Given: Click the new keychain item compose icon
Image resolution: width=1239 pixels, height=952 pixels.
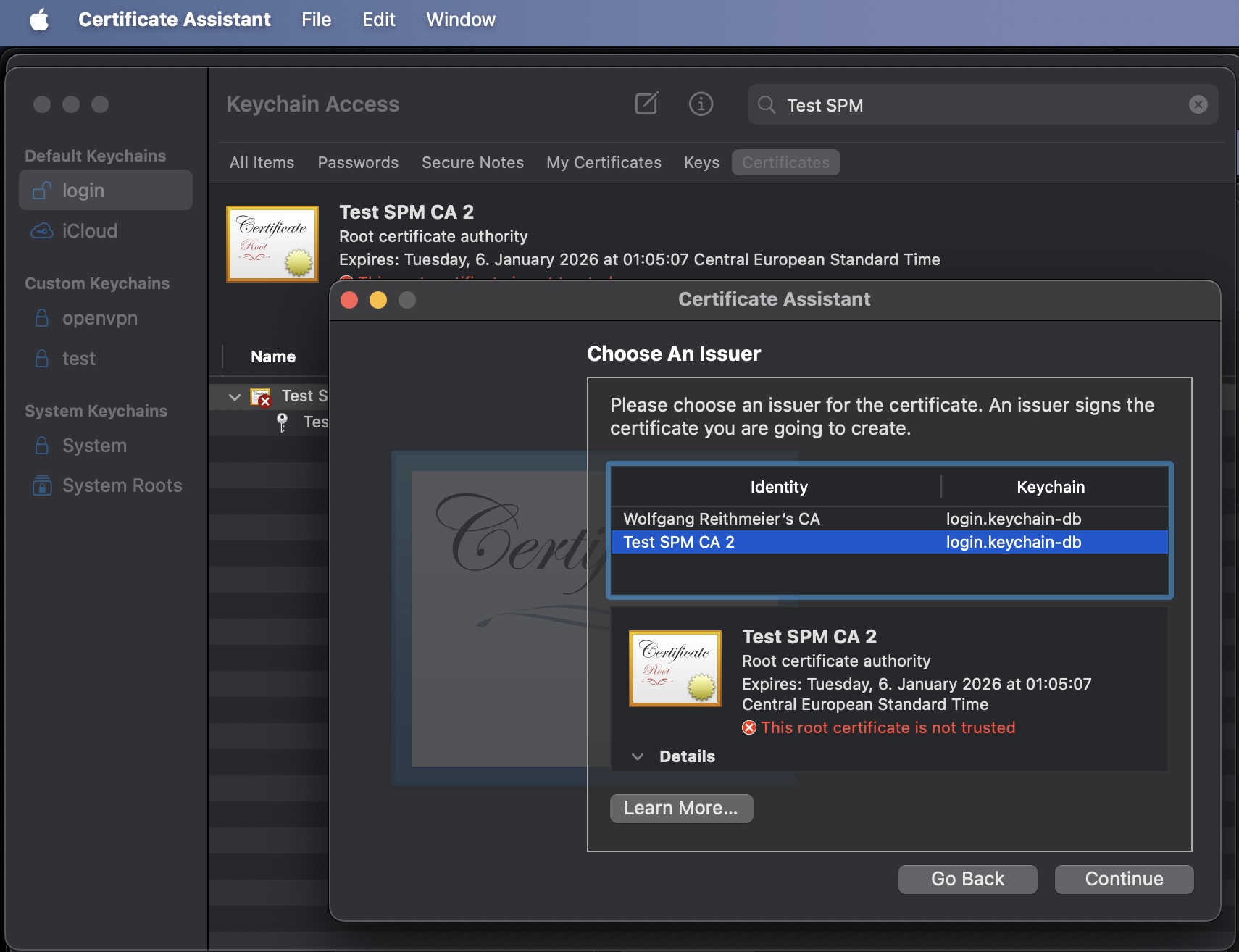Looking at the screenshot, I should tap(646, 104).
